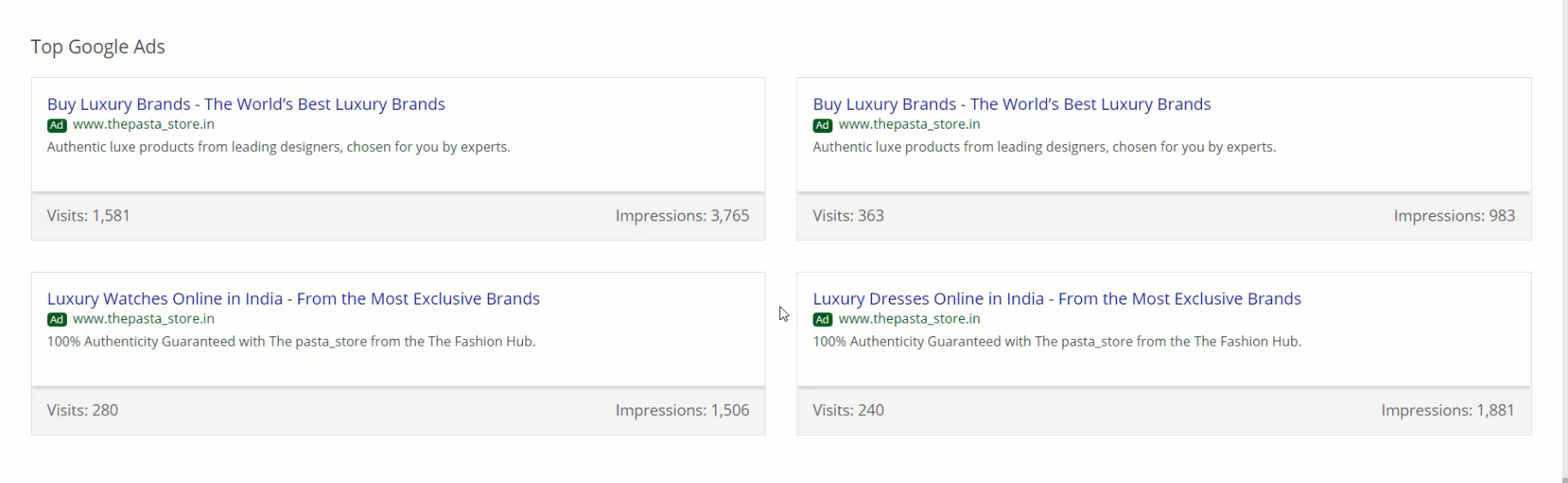Image resolution: width=1568 pixels, height=483 pixels.
Task: Open the Luxury Watches Online in India ad
Action: point(293,299)
